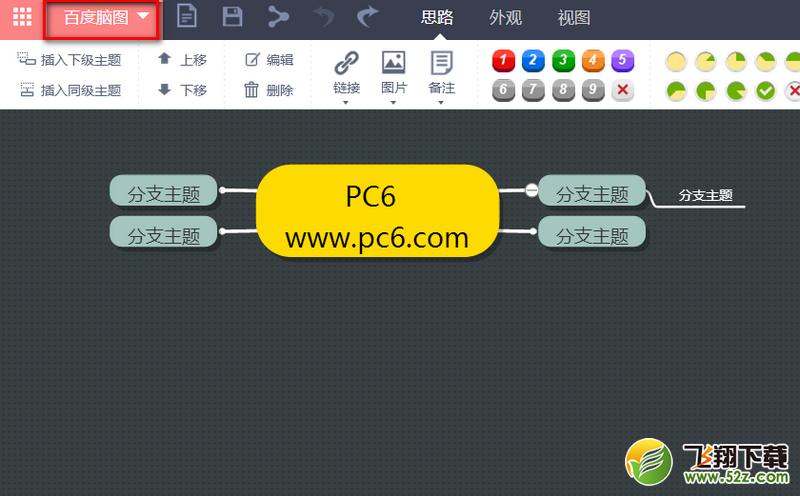Select the upper-right 分支主题 node
Image resolution: width=800 pixels, height=496 pixels.
point(592,190)
